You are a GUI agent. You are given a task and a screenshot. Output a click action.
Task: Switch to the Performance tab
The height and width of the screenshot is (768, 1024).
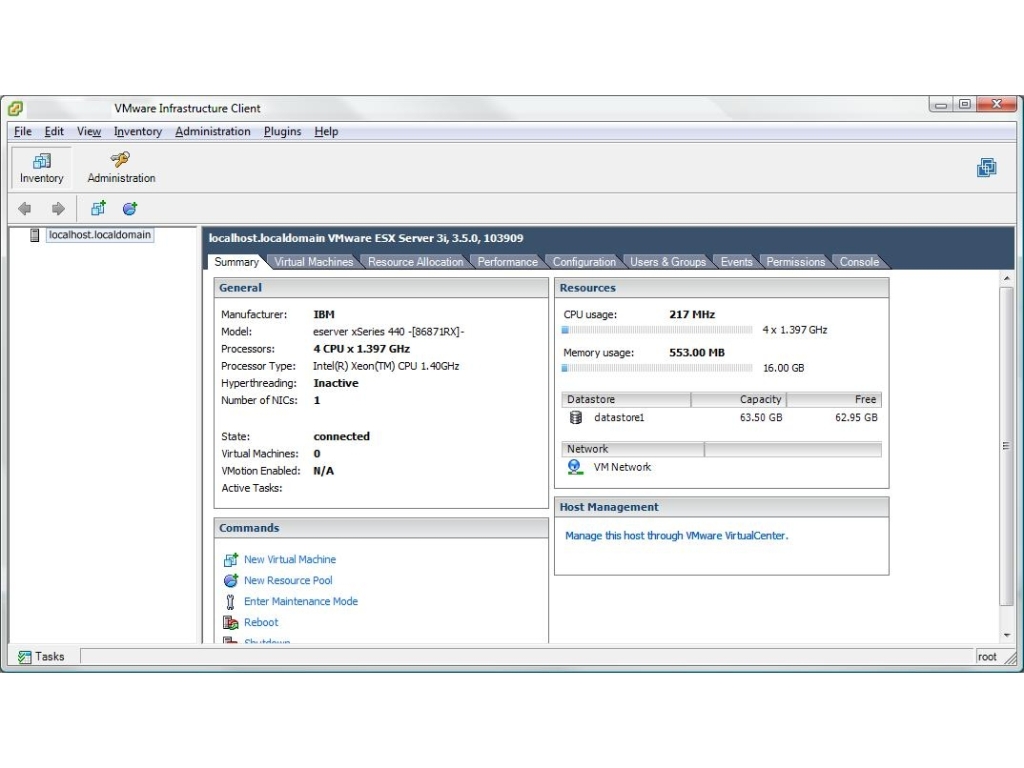click(x=507, y=262)
